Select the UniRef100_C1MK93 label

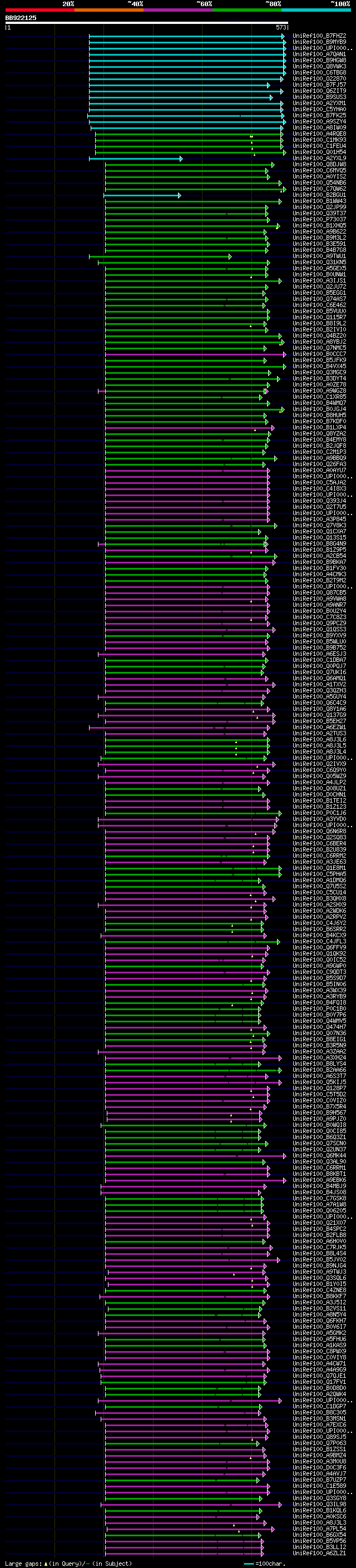click(319, 140)
